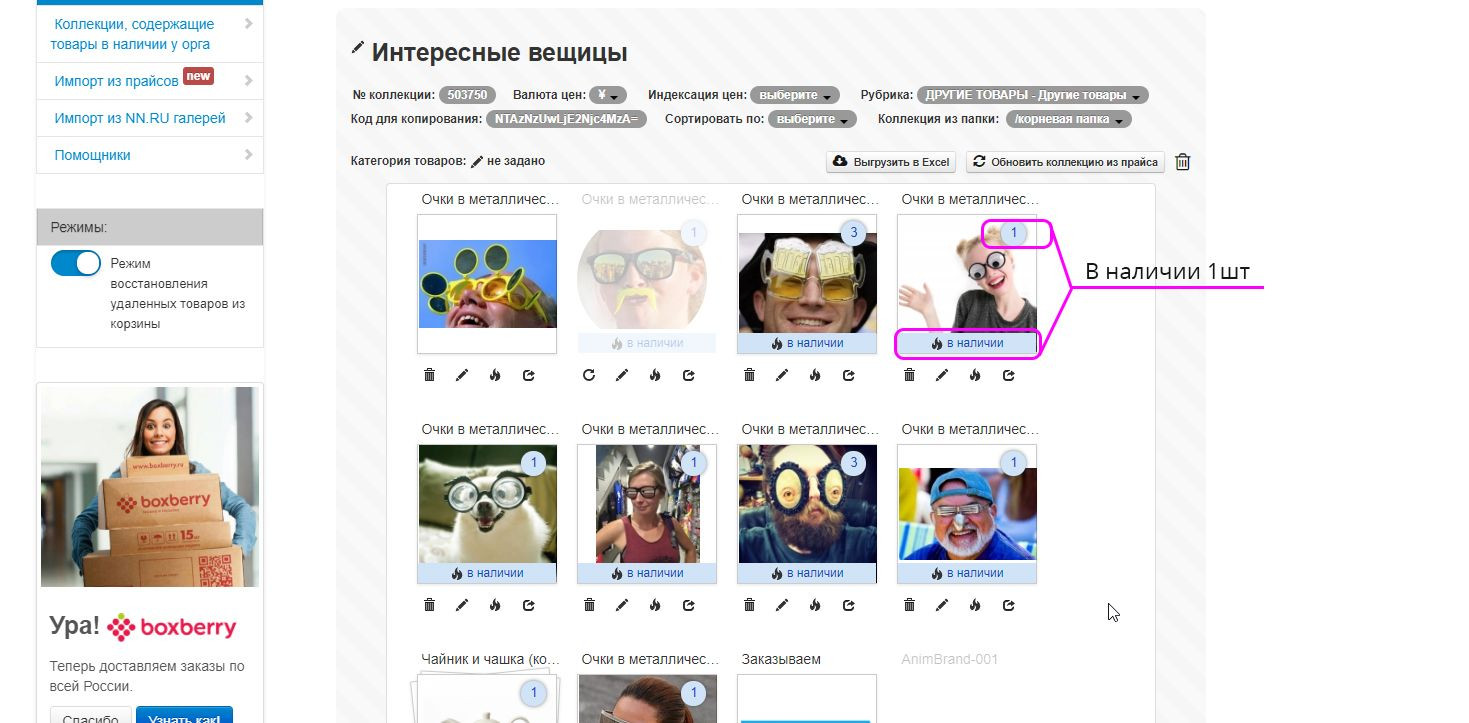This screenshot has height=723, width=1469.
Task: Click Выгрузить в Excel button
Action: click(x=891, y=162)
